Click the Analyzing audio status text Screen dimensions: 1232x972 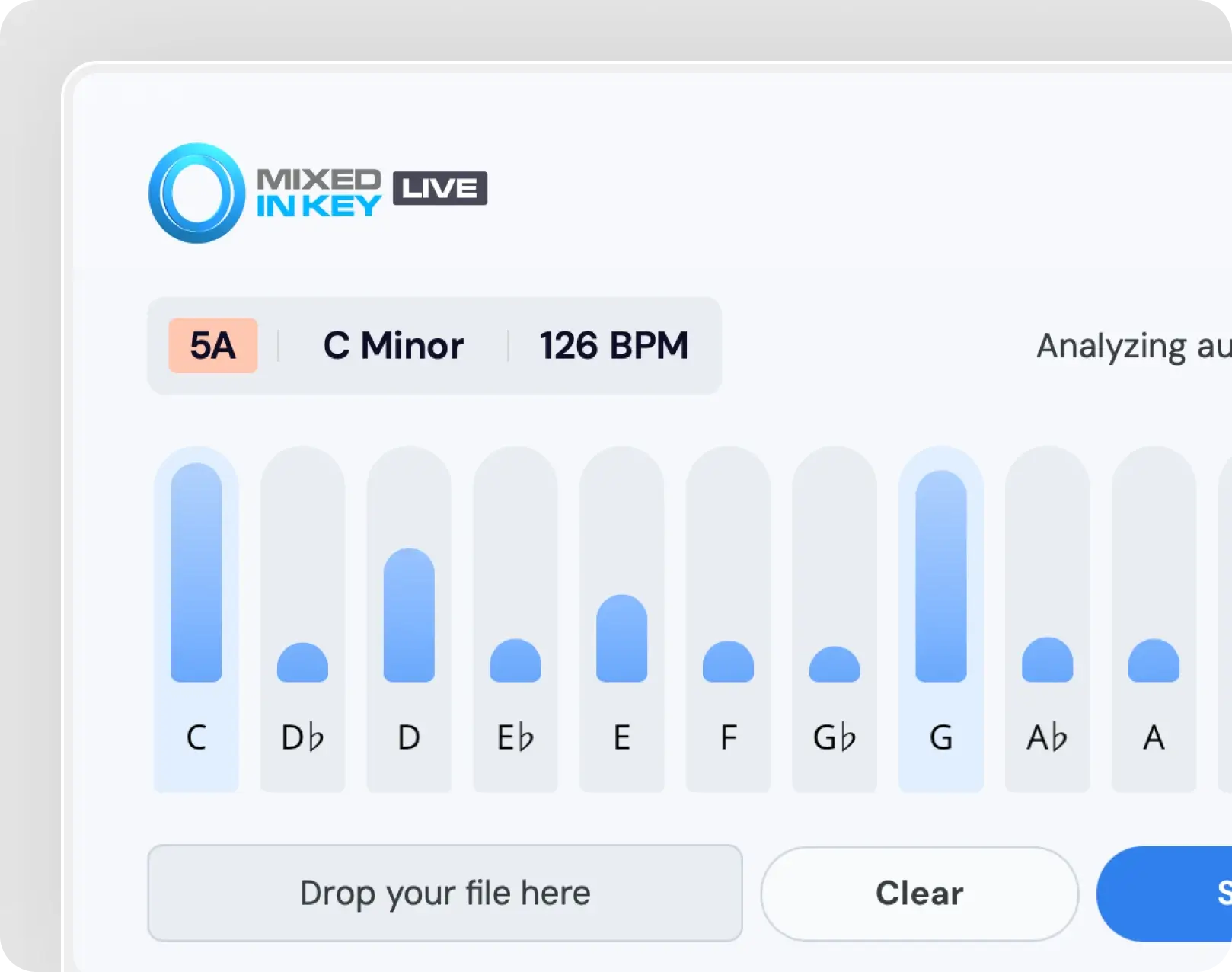[1132, 347]
